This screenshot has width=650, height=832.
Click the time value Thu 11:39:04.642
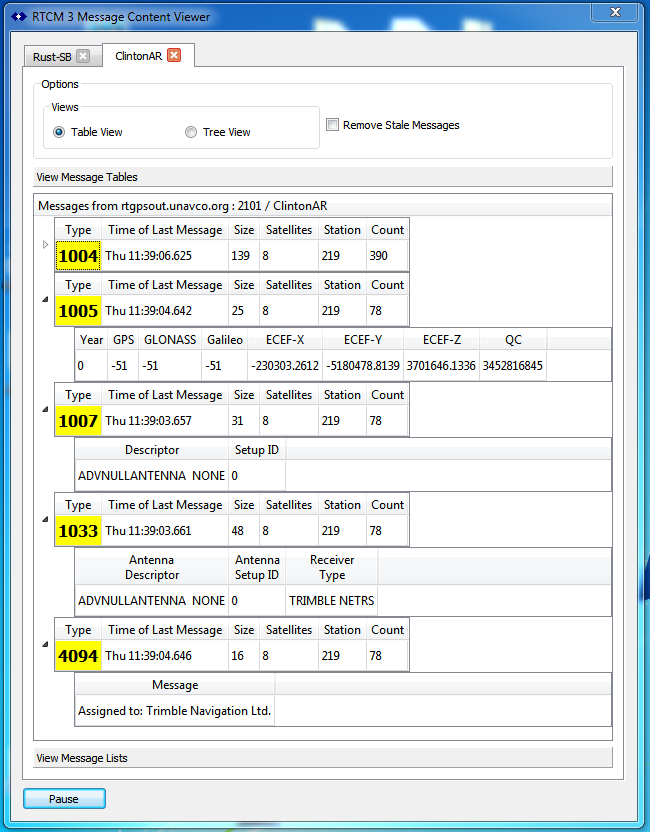(149, 311)
